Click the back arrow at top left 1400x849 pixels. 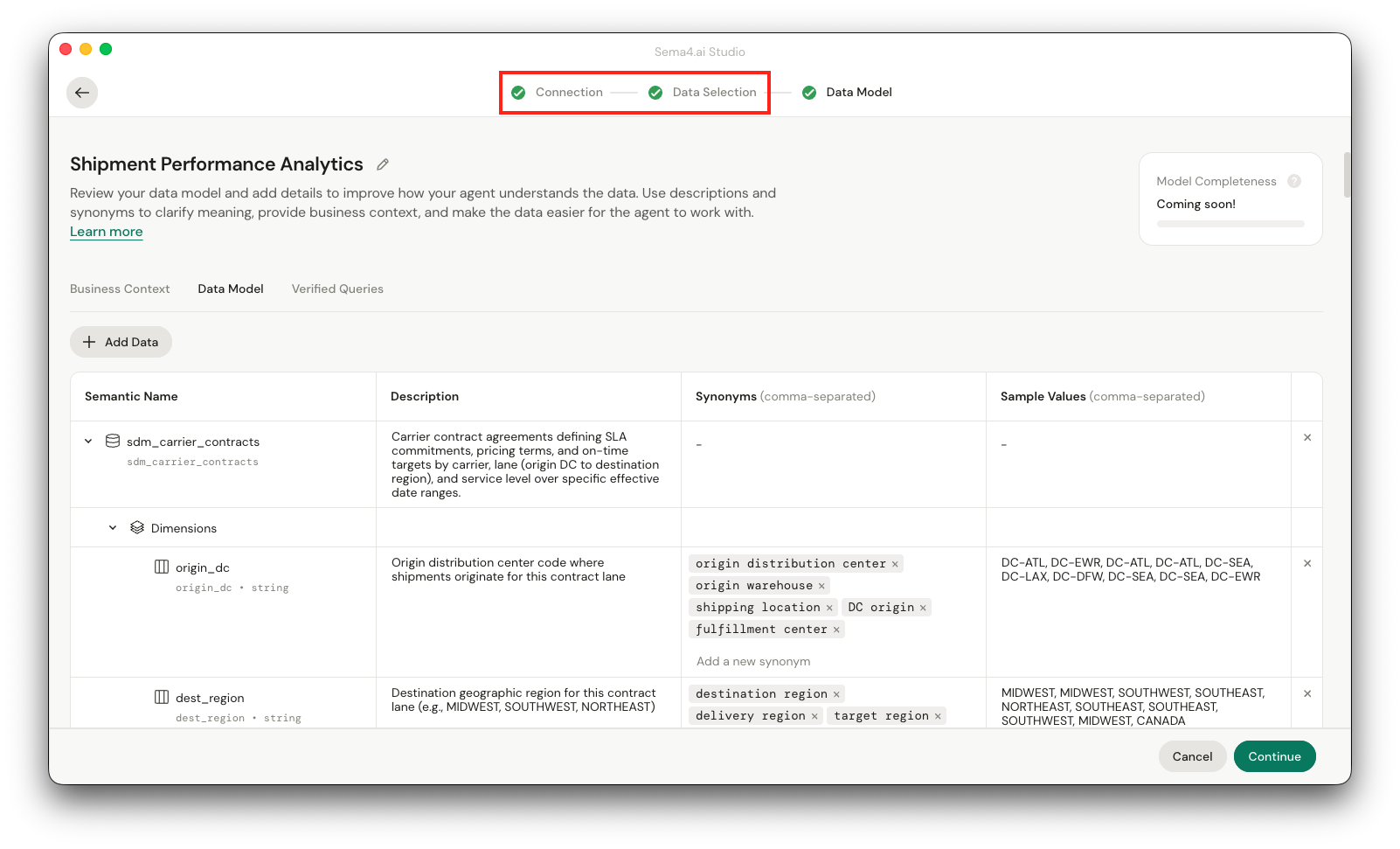click(x=82, y=92)
